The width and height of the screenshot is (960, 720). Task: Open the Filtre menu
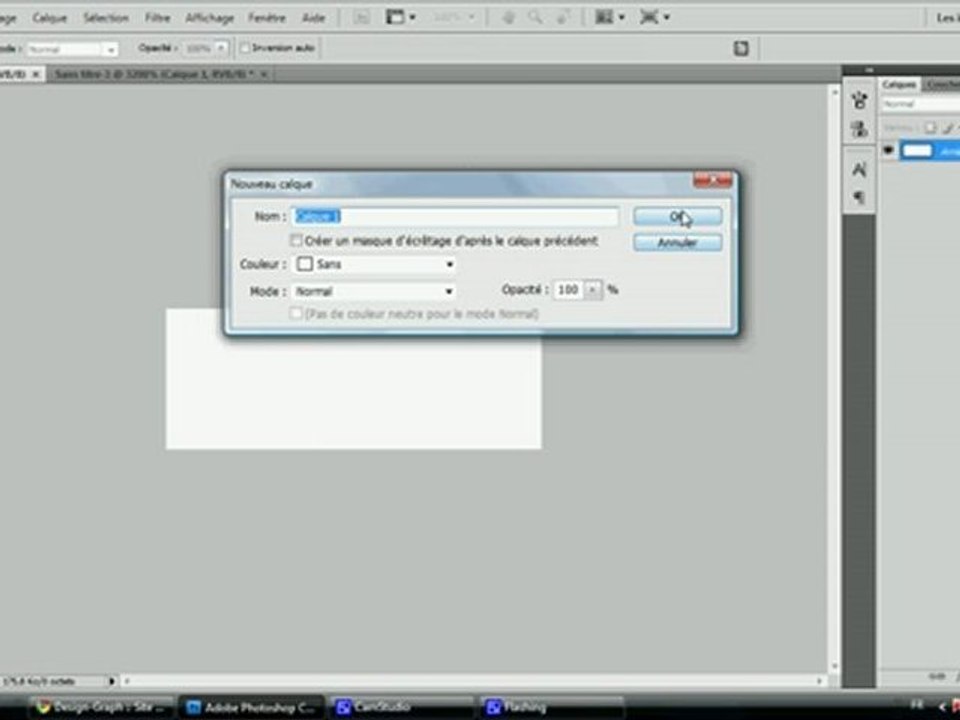click(x=157, y=18)
